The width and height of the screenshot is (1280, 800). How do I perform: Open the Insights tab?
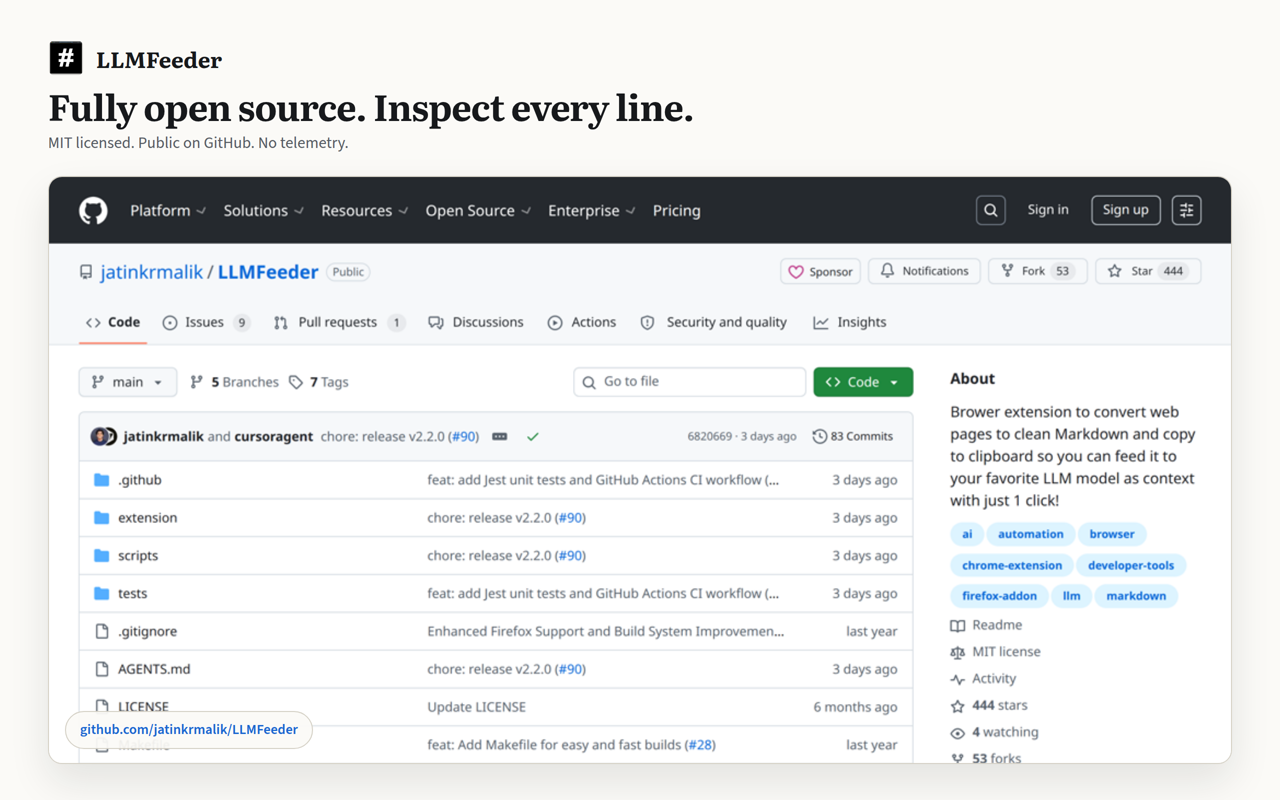850,322
